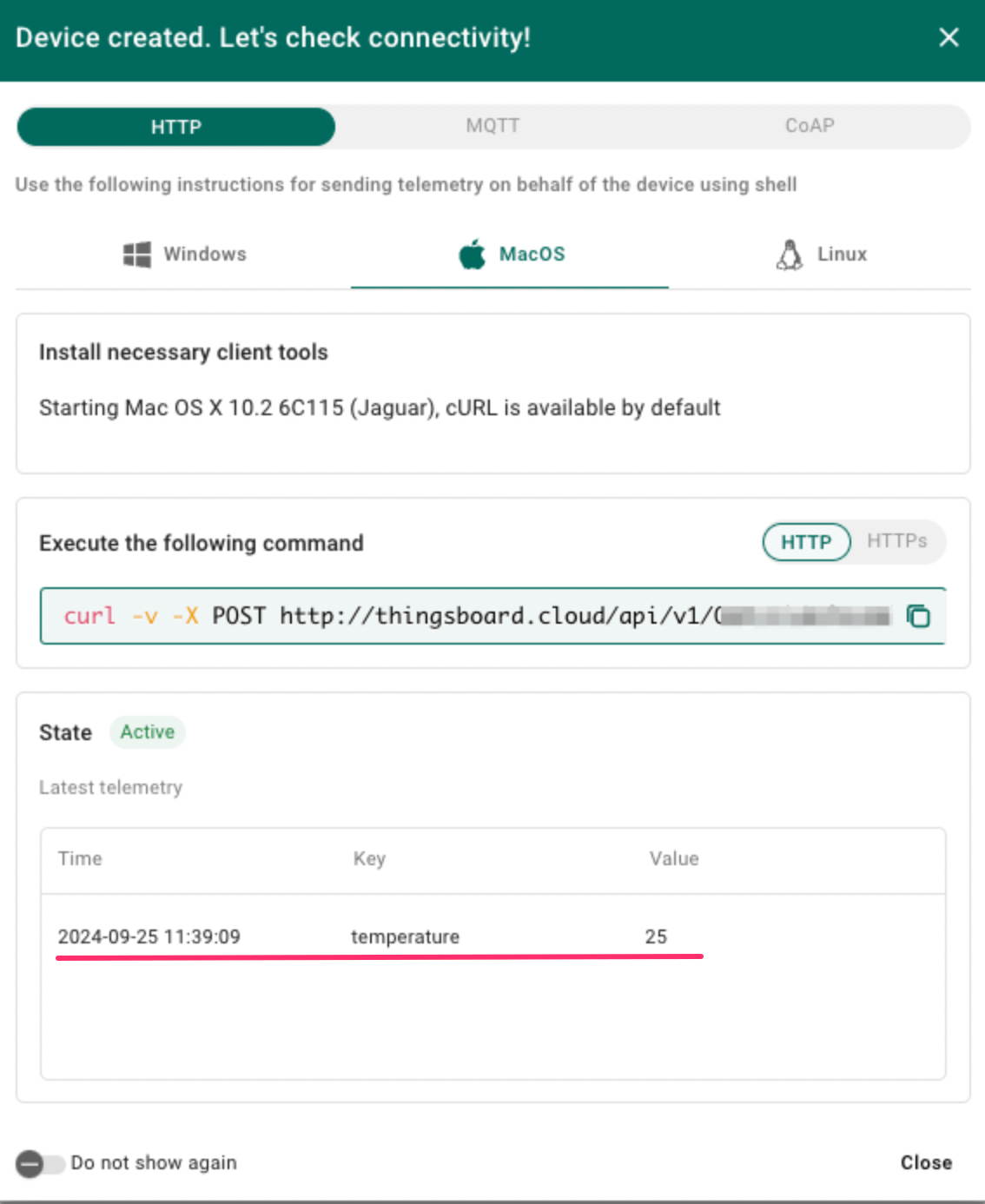The height and width of the screenshot is (1204, 985).
Task: Open the Linux instructions tab
Action: pos(820,255)
